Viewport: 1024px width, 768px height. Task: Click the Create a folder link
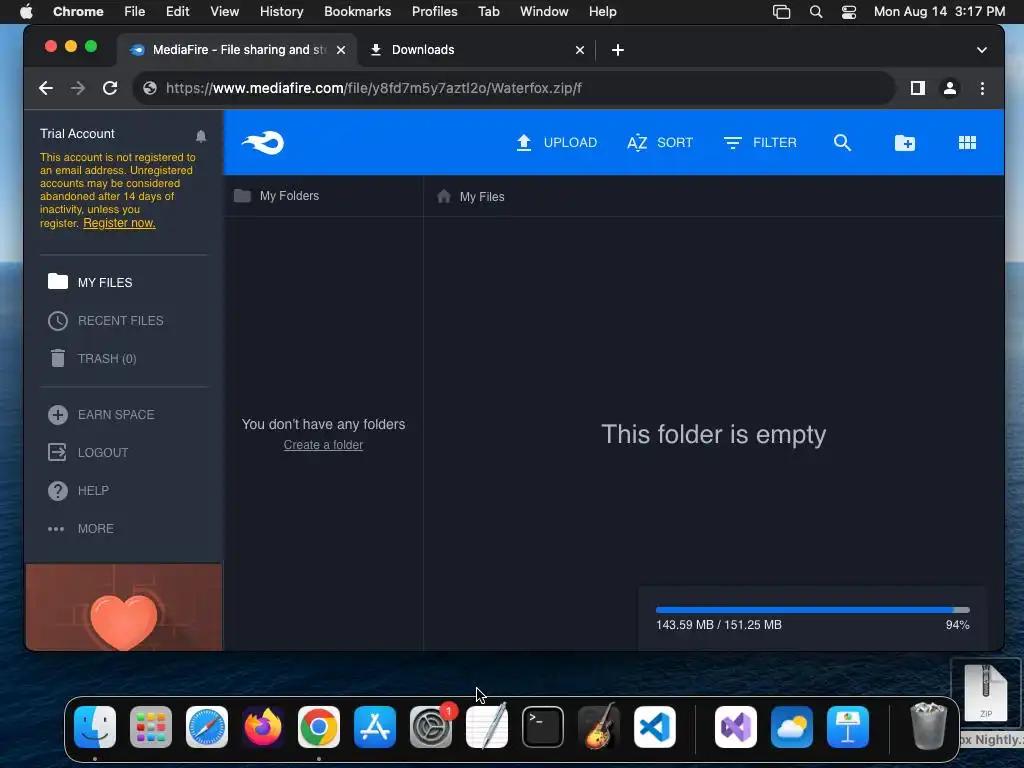coord(323,445)
